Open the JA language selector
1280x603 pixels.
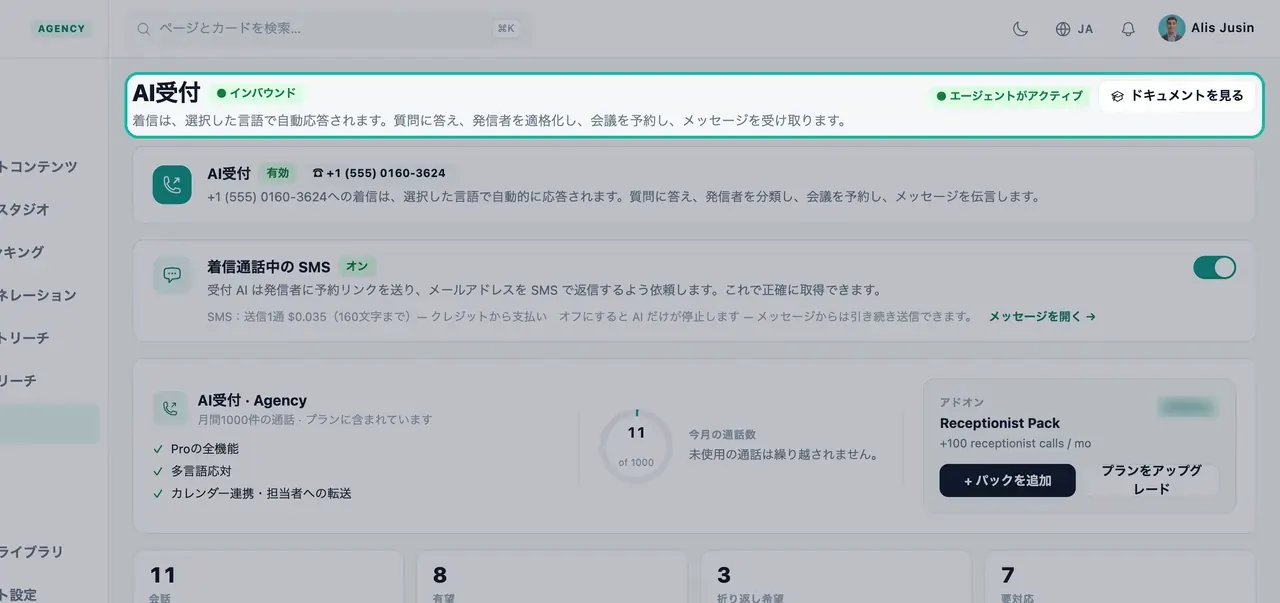[x=1075, y=29]
